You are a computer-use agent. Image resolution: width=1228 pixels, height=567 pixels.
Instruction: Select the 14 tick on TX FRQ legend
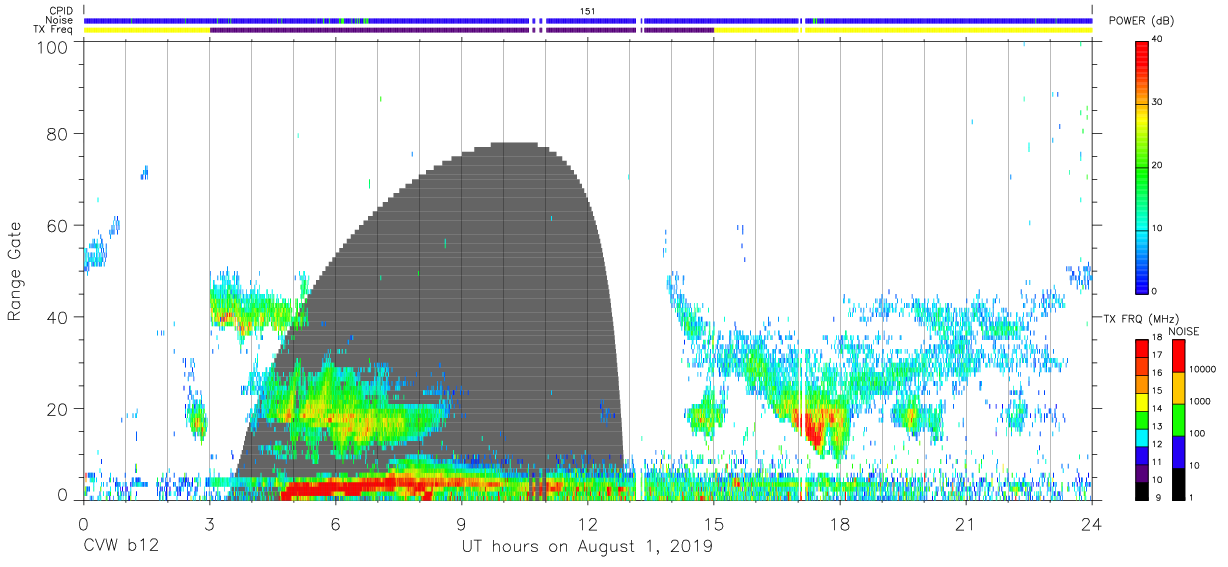pos(1157,409)
